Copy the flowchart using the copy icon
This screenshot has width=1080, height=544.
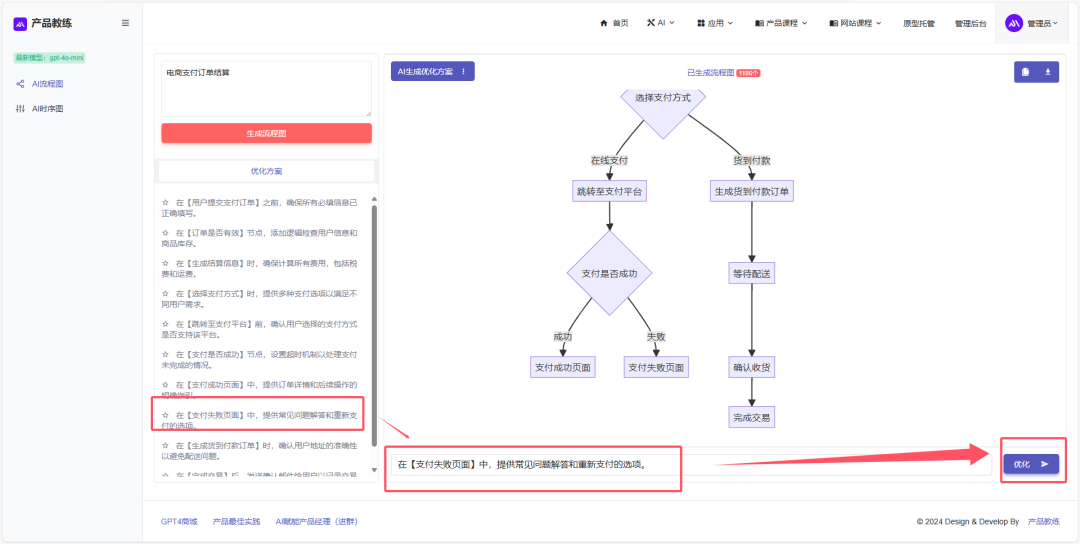1026,72
